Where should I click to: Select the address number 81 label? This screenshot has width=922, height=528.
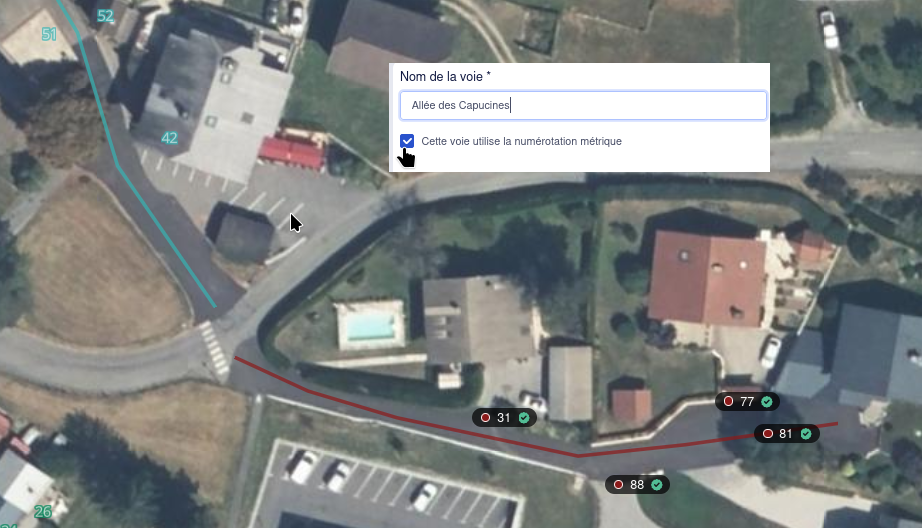pyautogui.click(x=786, y=433)
